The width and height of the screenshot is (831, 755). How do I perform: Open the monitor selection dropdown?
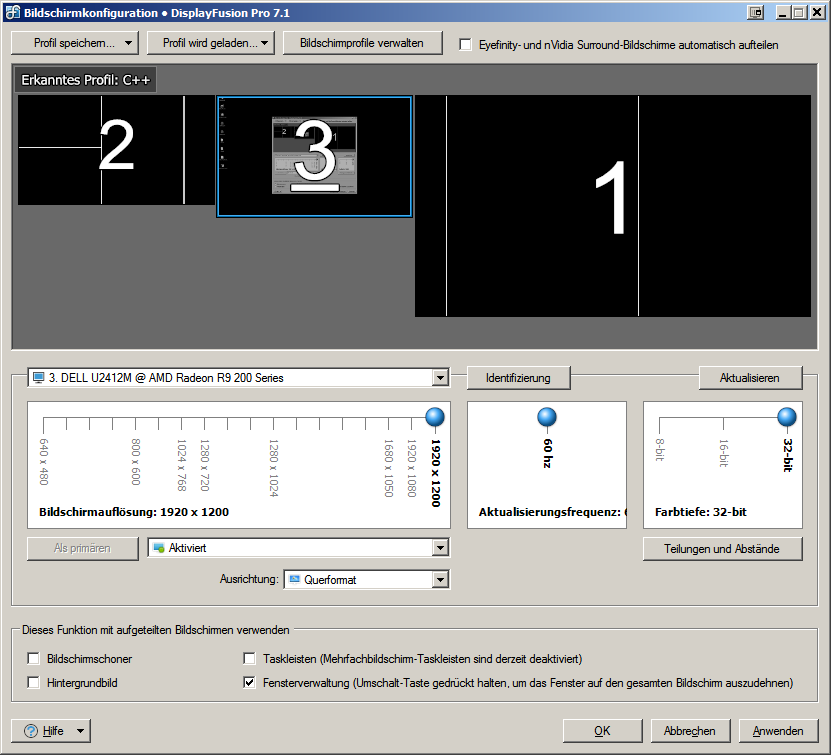click(x=439, y=378)
